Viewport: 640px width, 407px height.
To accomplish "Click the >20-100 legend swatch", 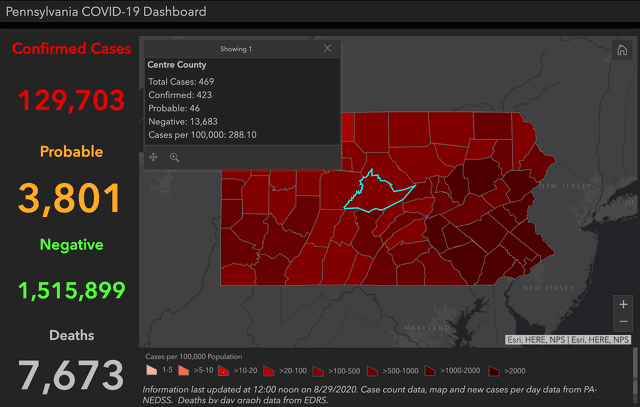I will (x=269, y=371).
